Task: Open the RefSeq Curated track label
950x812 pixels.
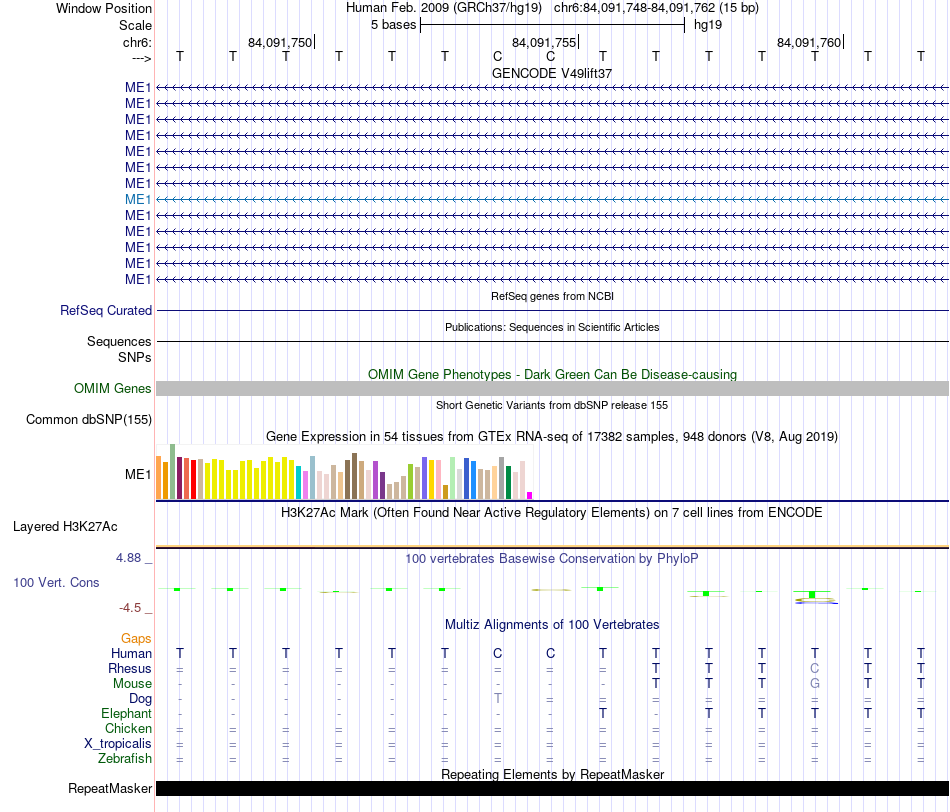Action: [105, 310]
